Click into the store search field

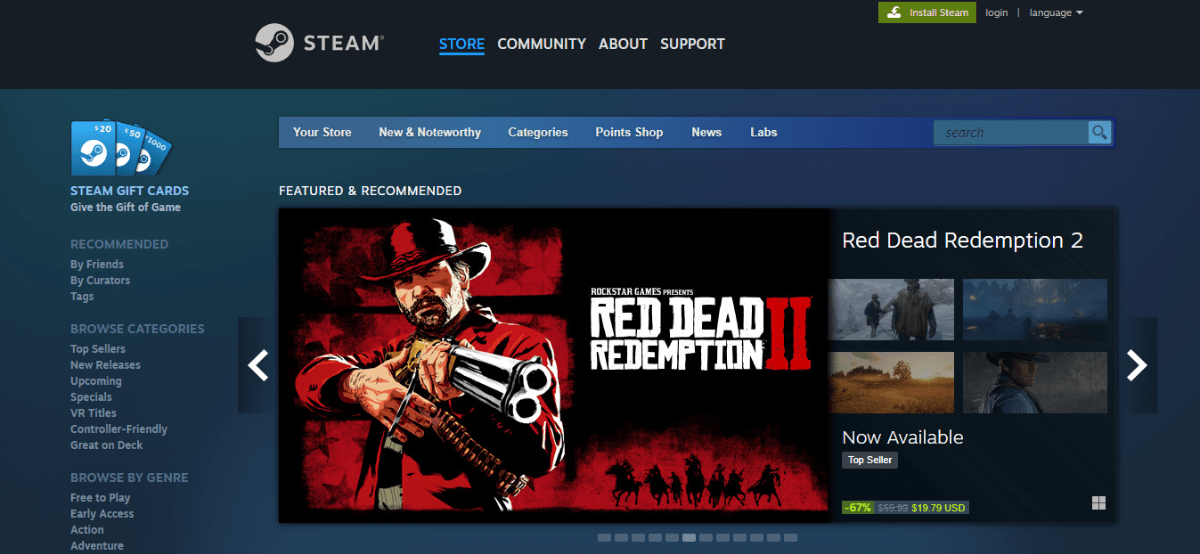[x=1010, y=132]
